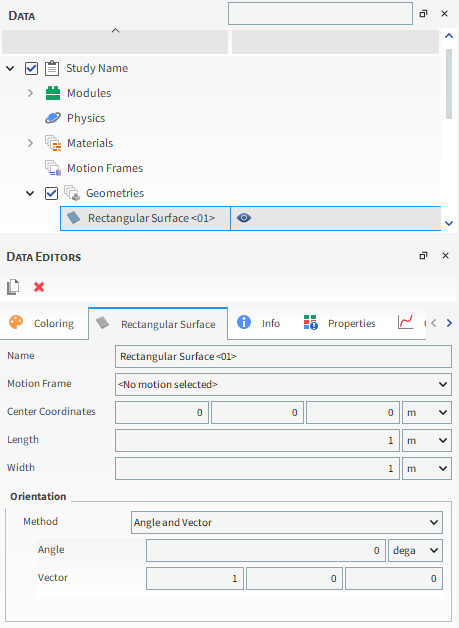
Task: Click the copy icon in Data Editors toolbar
Action: point(13,287)
